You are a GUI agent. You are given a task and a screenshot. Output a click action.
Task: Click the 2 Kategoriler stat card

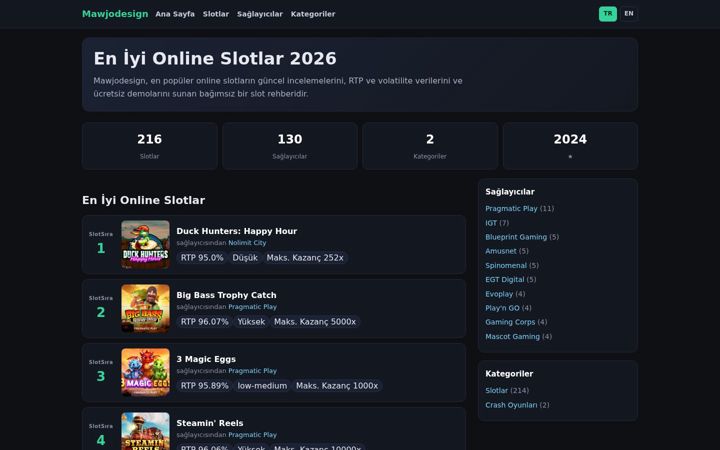point(430,146)
